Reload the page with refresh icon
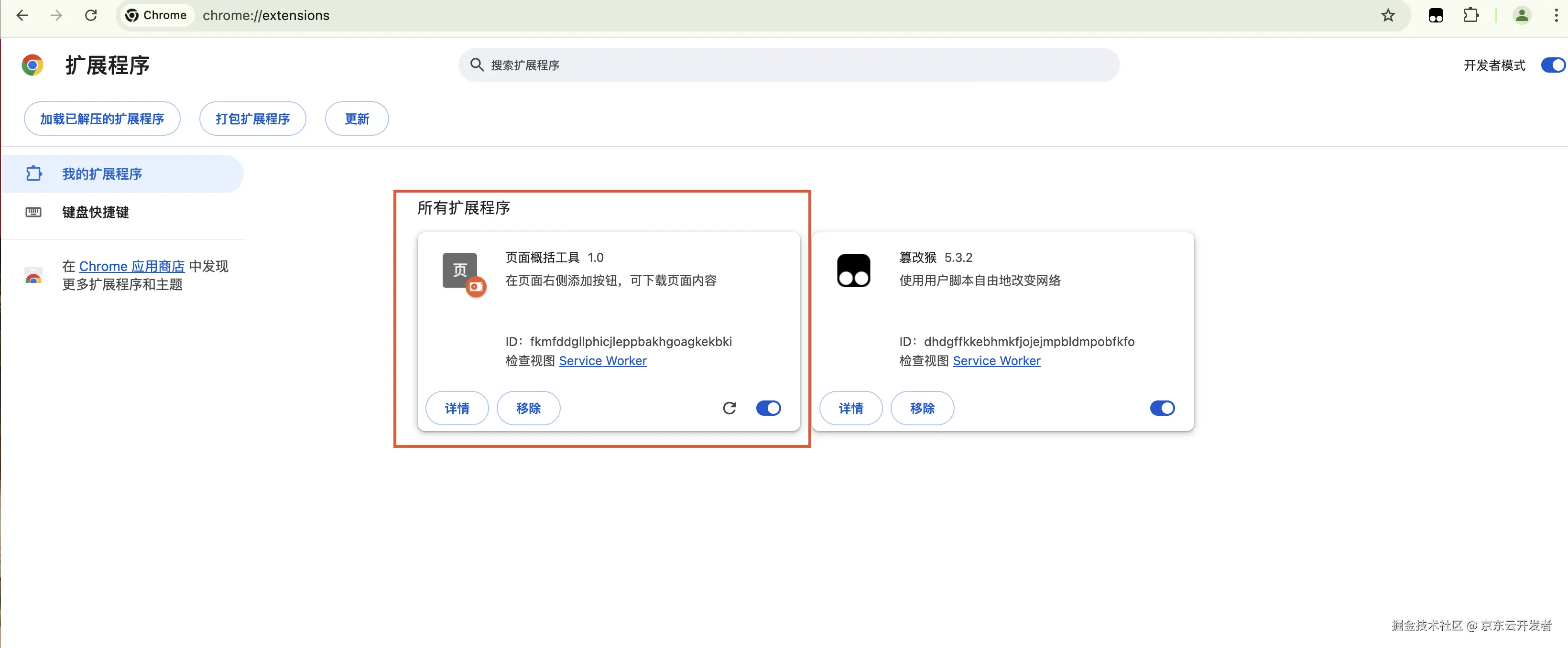The height and width of the screenshot is (648, 1568). (91, 15)
